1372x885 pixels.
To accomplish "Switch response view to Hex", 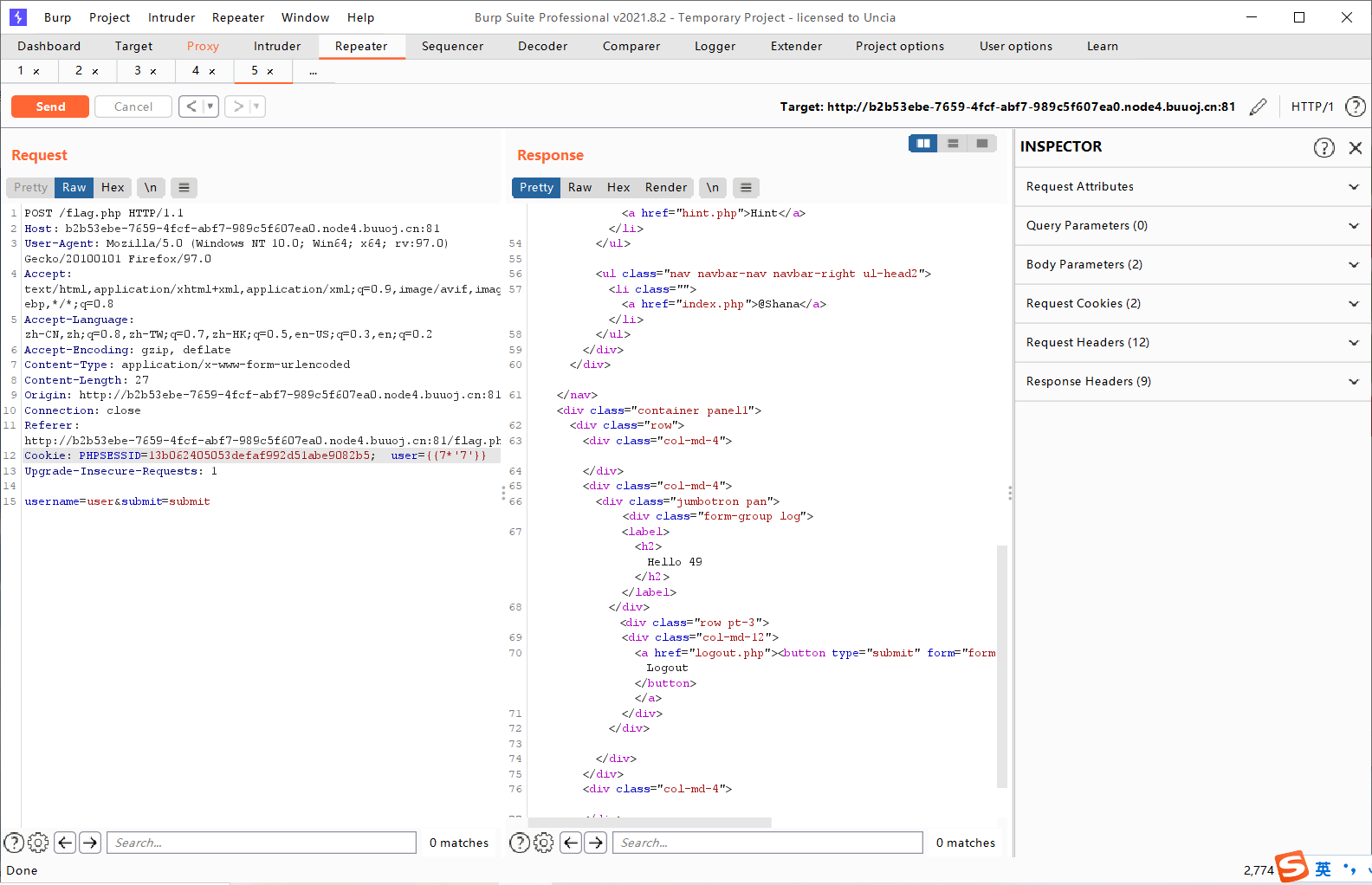I will tap(618, 187).
